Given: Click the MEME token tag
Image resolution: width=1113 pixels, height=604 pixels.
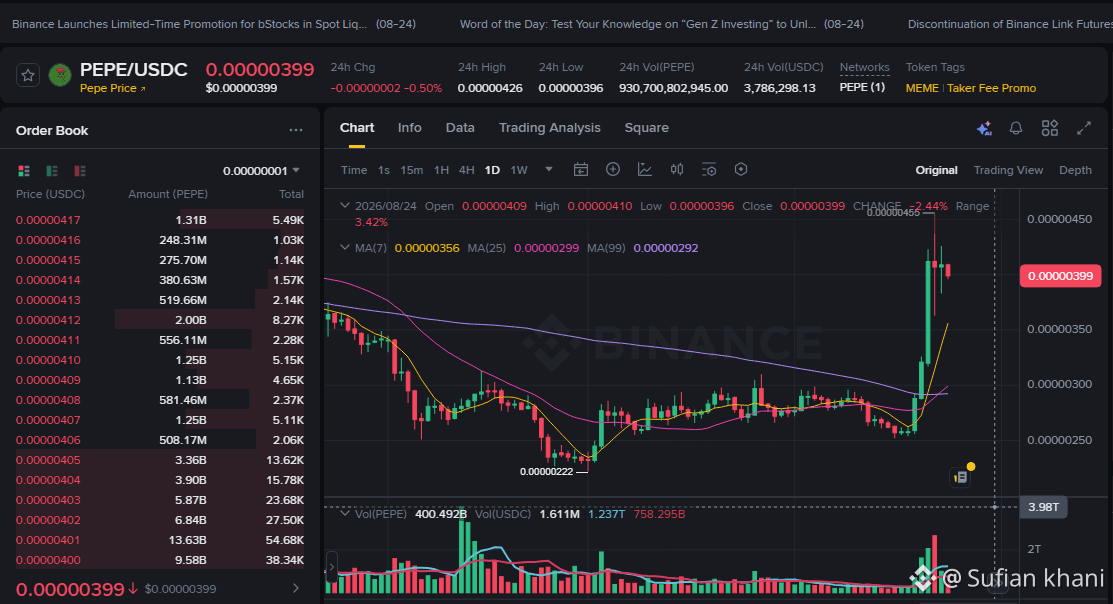Looking at the screenshot, I should [921, 88].
